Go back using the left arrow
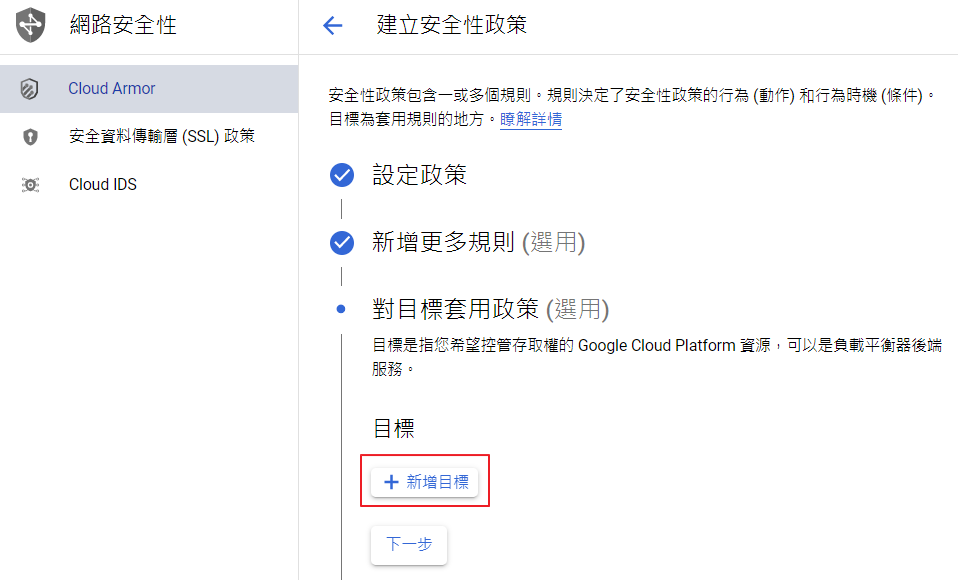958x580 pixels. [333, 26]
